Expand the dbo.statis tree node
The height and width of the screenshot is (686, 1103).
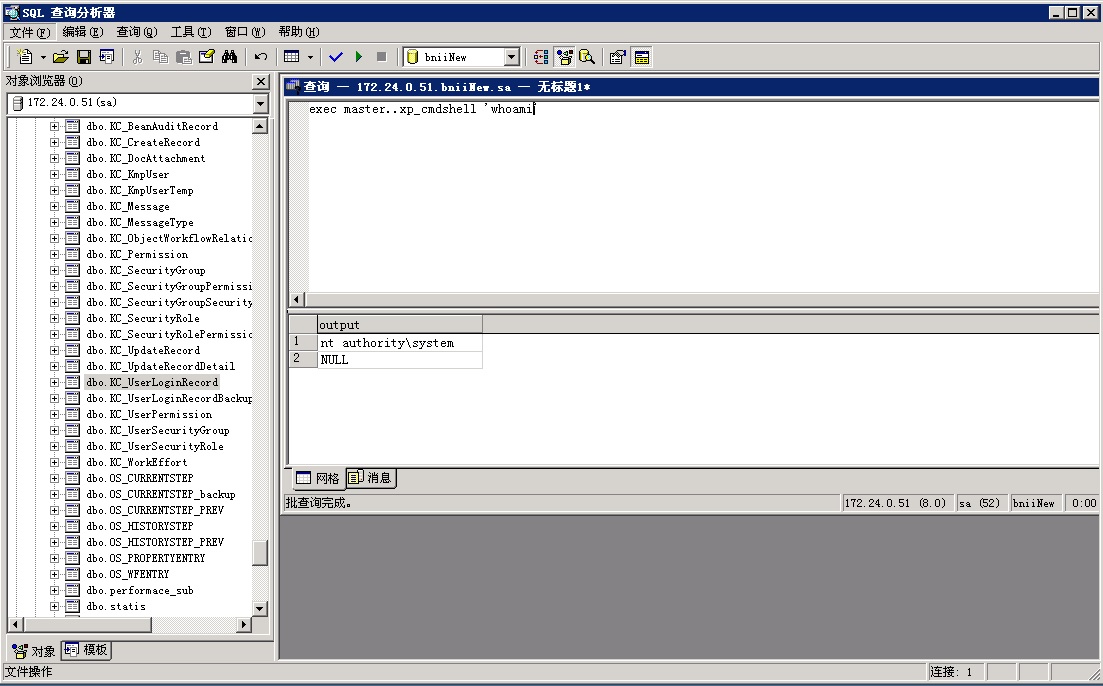[x=54, y=606]
